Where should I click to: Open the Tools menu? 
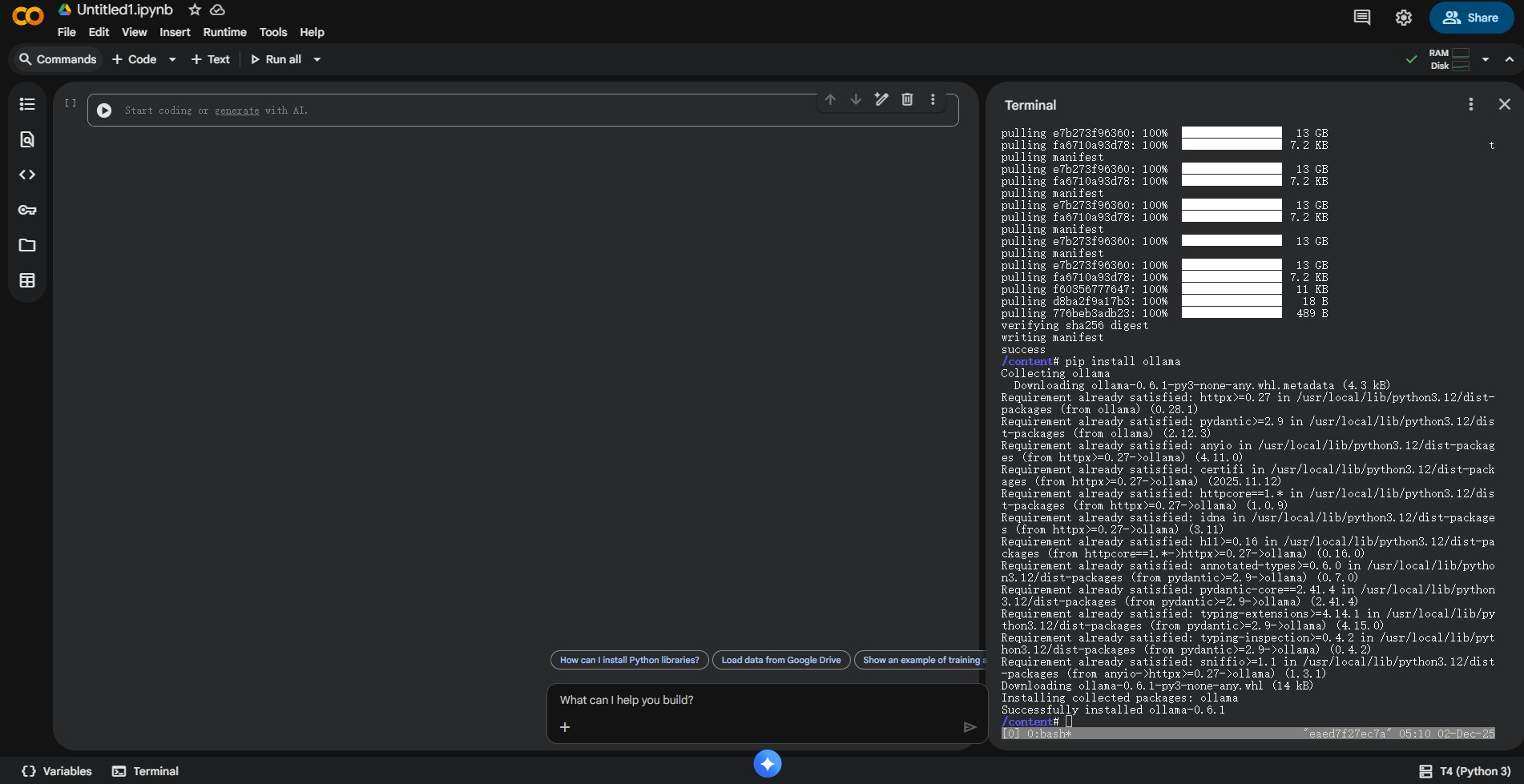(x=273, y=32)
